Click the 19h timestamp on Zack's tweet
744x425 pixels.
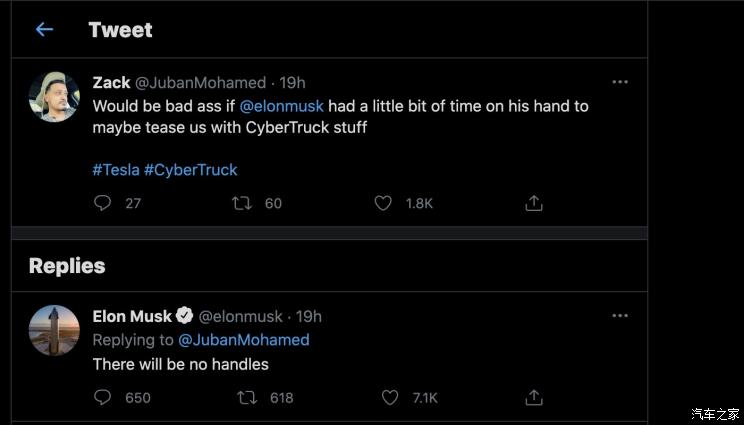tap(293, 82)
